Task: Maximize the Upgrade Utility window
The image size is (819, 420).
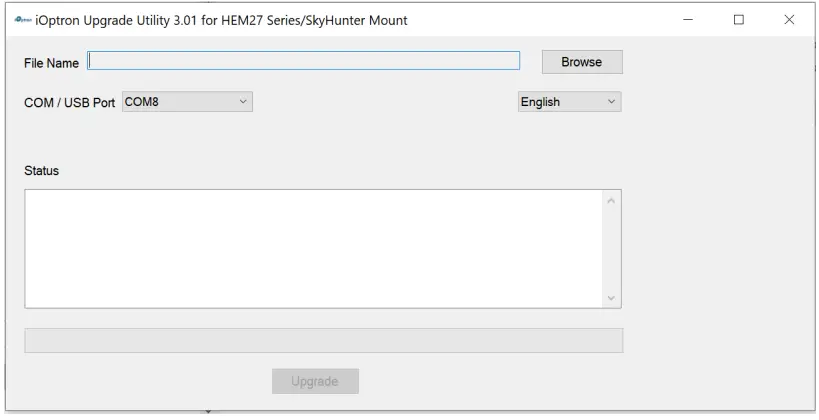Action: [739, 20]
